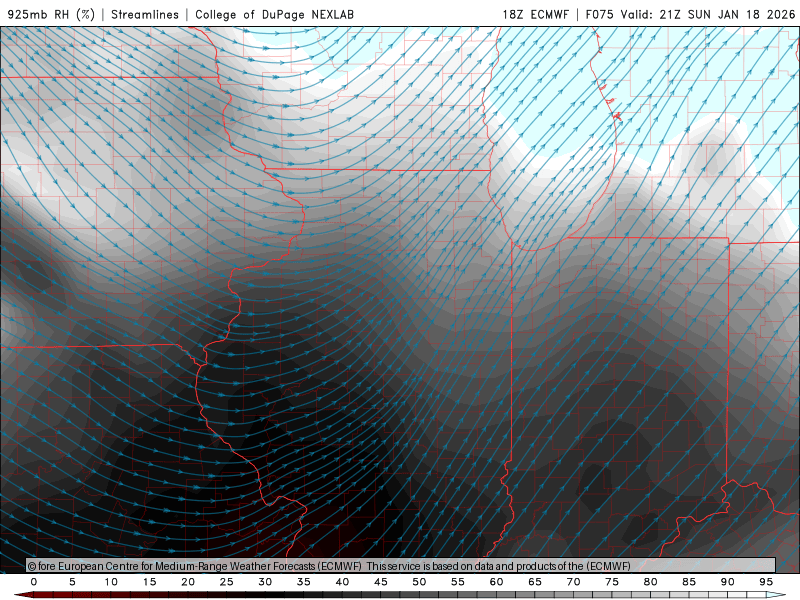Click the "5" value on the RH scale
The height and width of the screenshot is (600, 800).
click(72, 582)
